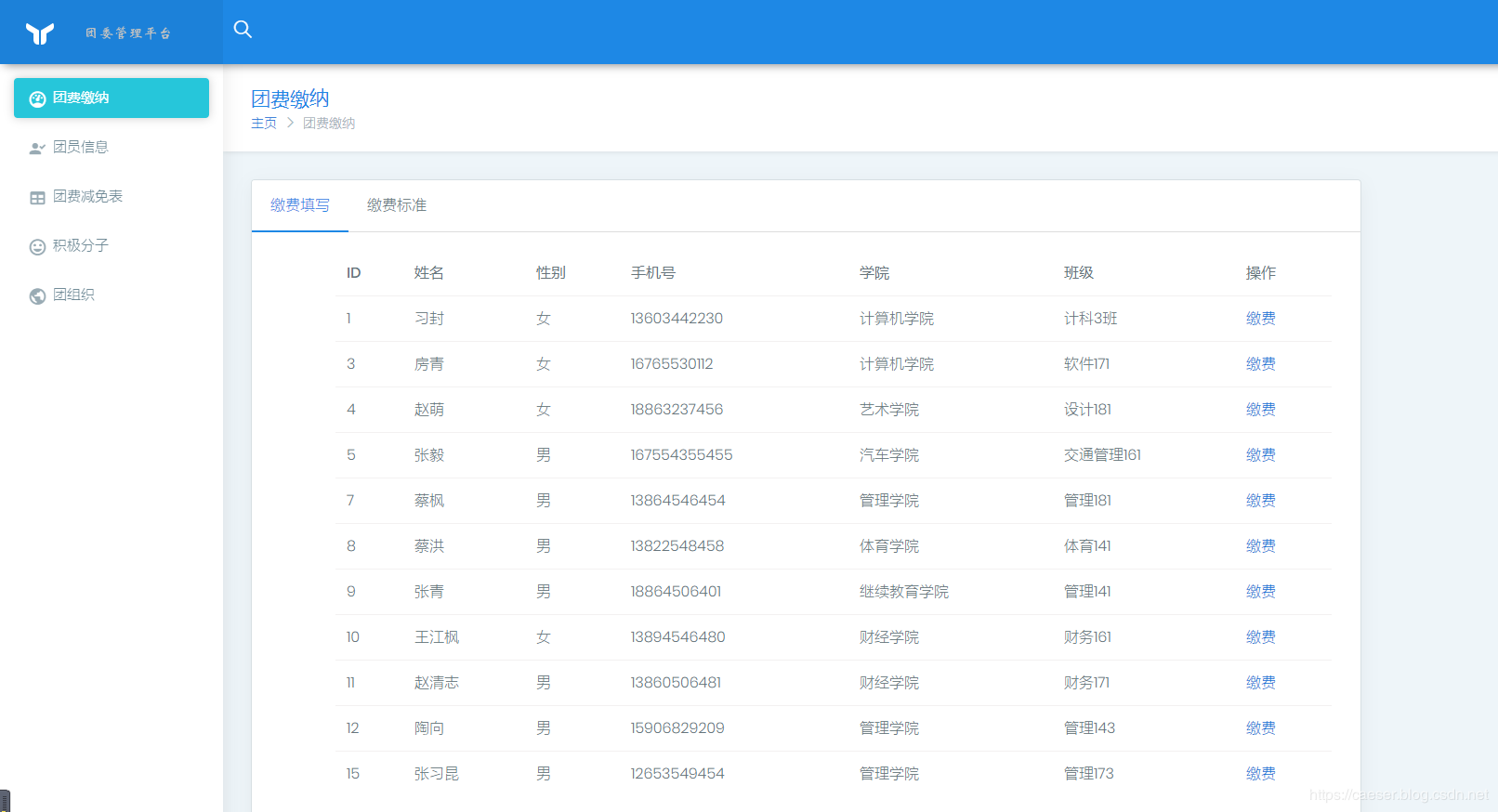Screen dimensions: 1498x812
Task: Click the 姓名 column header
Action: [429, 273]
